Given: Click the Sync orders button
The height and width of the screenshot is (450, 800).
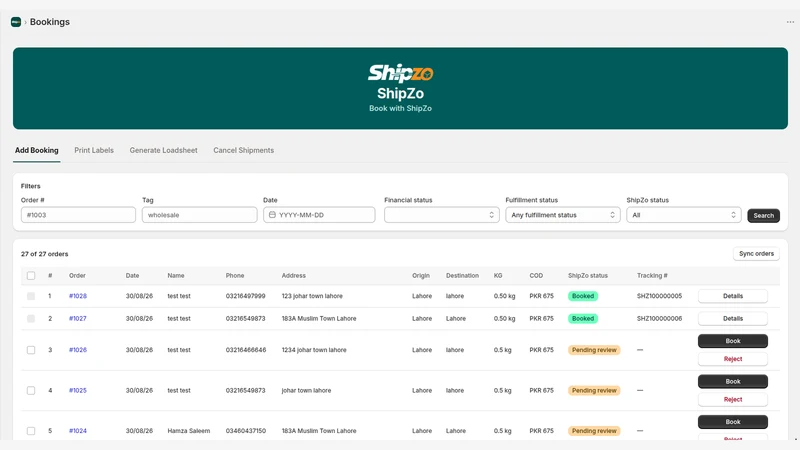Looking at the screenshot, I should pyautogui.click(x=756, y=254).
